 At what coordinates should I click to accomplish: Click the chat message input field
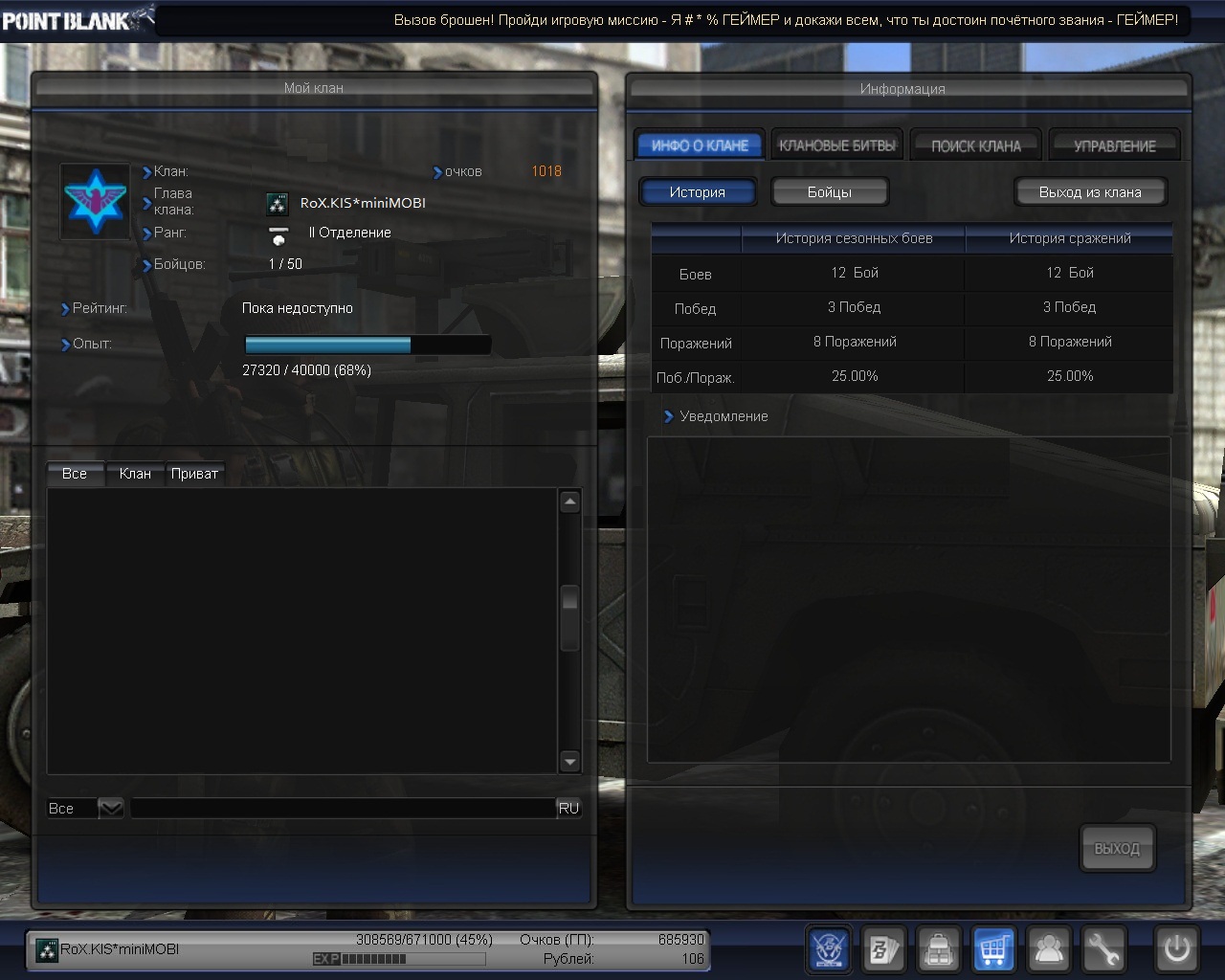tap(343, 808)
